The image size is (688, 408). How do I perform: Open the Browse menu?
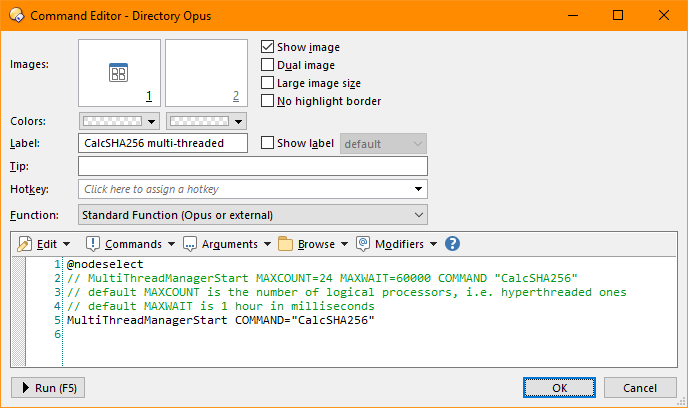click(x=316, y=244)
